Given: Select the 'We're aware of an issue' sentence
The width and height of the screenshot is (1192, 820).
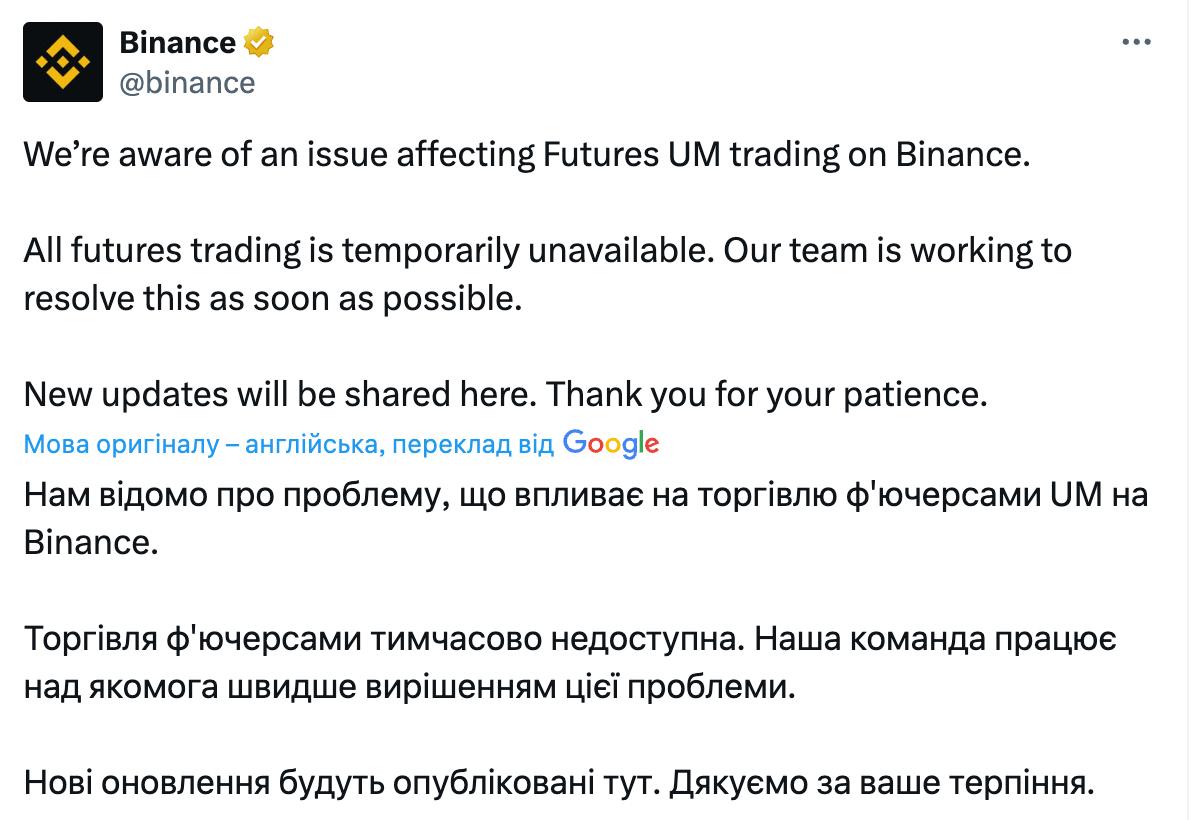Looking at the screenshot, I should 527,154.
